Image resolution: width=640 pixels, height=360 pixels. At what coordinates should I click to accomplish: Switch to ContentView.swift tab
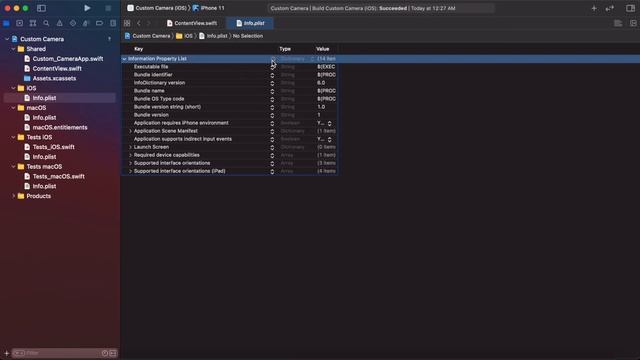point(192,23)
